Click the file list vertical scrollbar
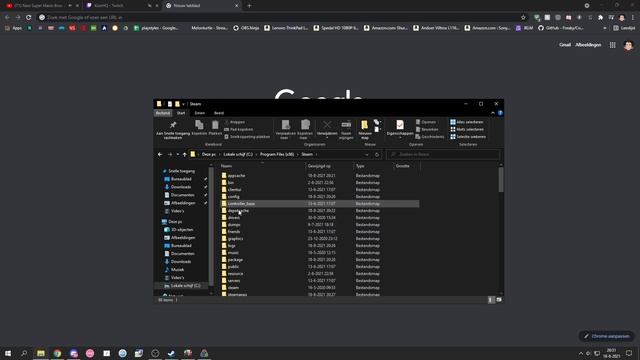Viewport: 640px width, 360px height. click(x=501, y=180)
